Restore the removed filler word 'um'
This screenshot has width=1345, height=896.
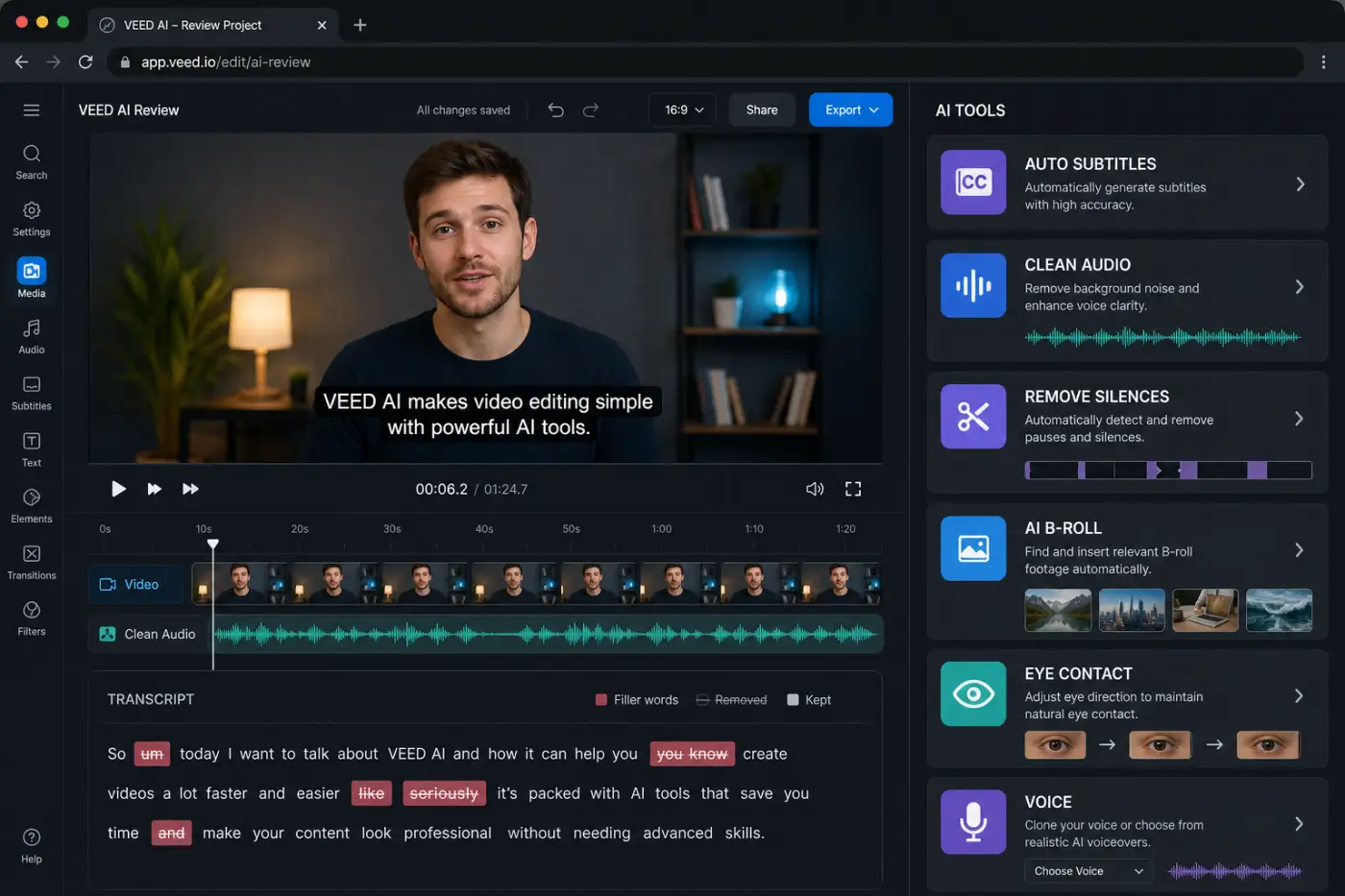(x=152, y=754)
